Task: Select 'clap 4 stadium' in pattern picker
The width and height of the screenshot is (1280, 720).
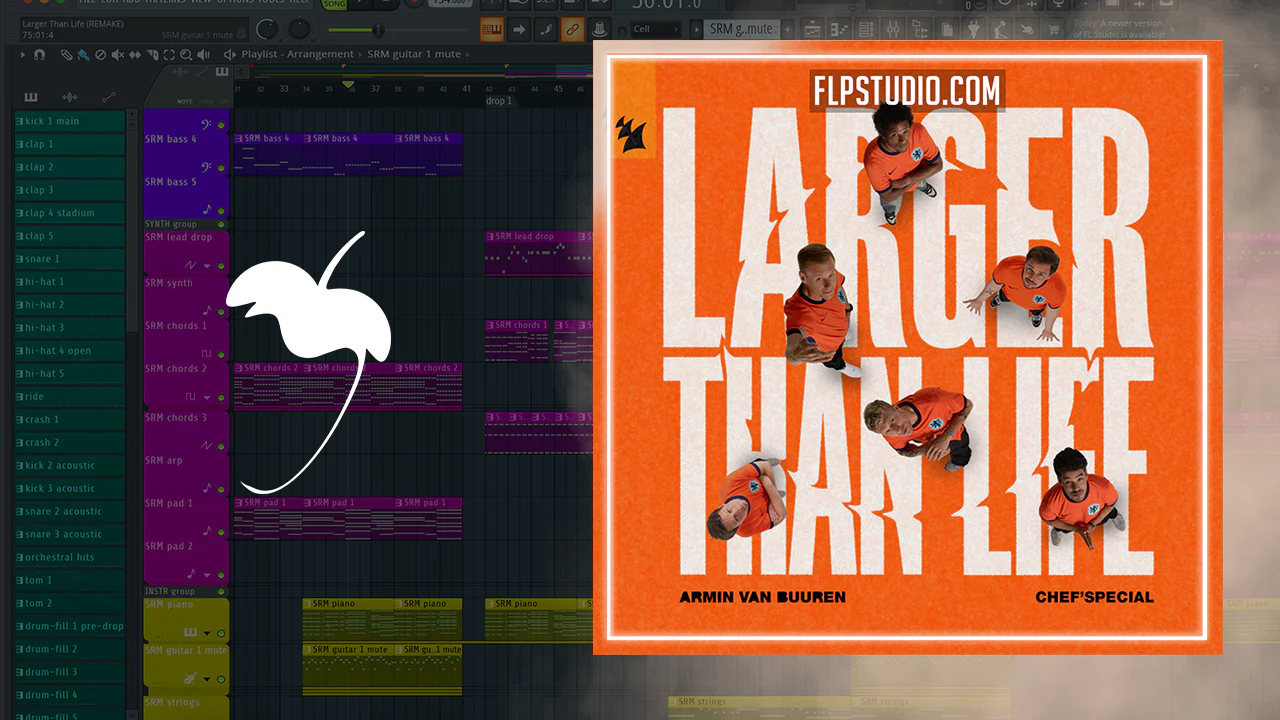Action: (70, 213)
